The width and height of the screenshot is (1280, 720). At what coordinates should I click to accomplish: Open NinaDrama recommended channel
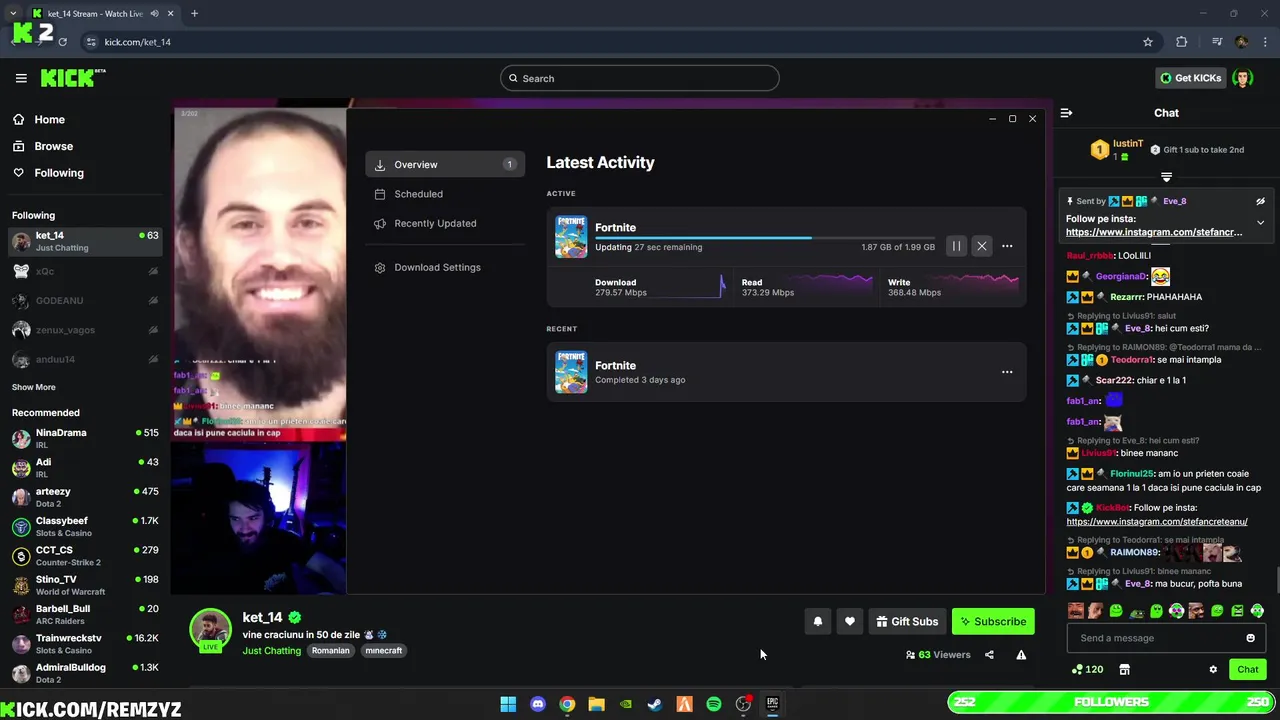pos(85,438)
